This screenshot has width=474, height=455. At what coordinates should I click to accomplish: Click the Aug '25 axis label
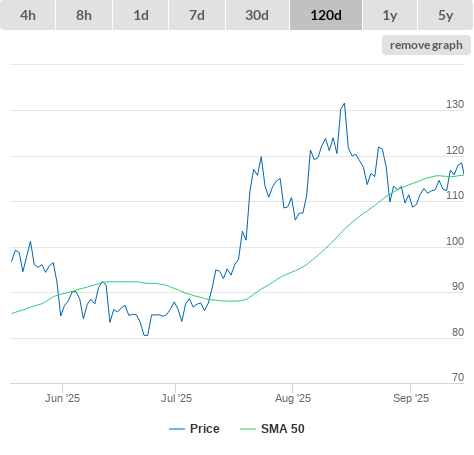[293, 398]
